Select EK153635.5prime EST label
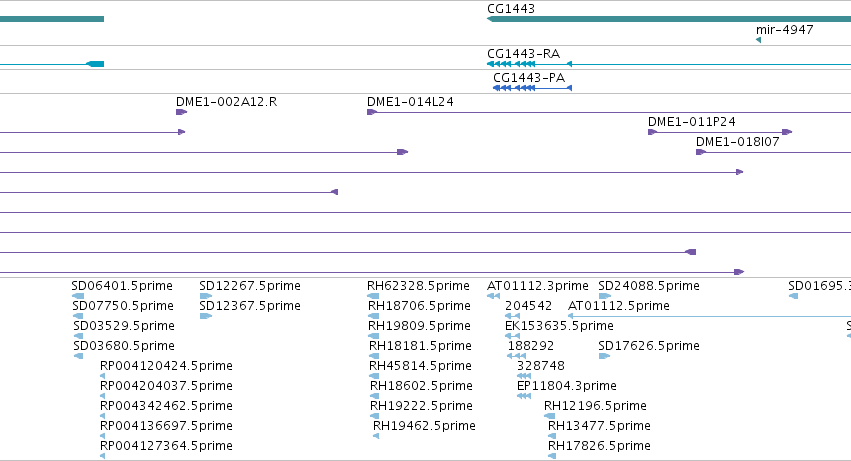The image size is (851, 461). [559, 326]
